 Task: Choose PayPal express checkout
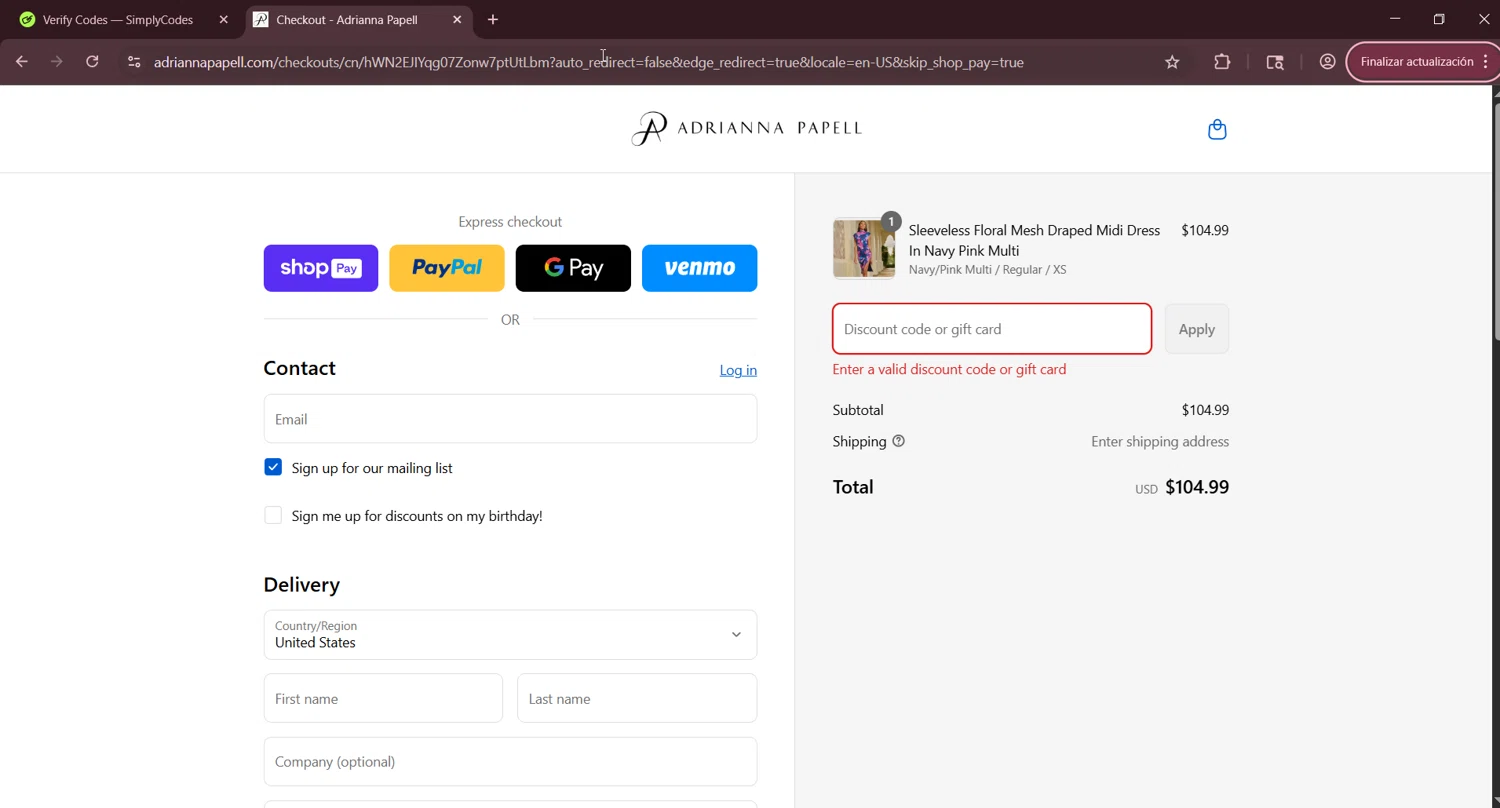447,268
